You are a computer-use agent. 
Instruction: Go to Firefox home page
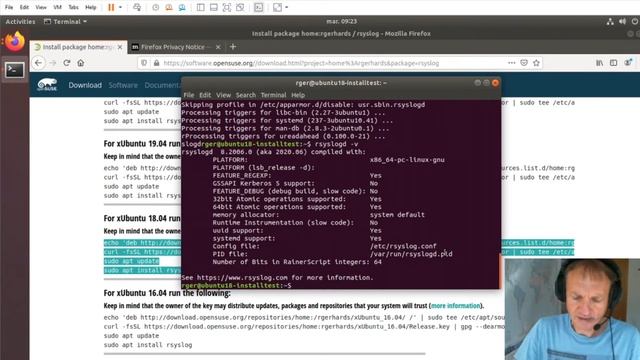(x=81, y=63)
